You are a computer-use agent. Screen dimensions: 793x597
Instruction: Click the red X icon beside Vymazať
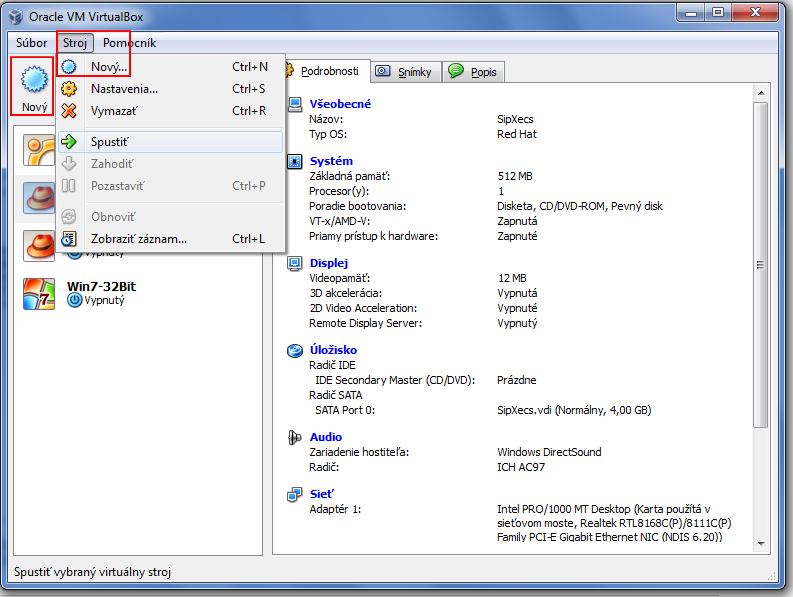click(69, 111)
